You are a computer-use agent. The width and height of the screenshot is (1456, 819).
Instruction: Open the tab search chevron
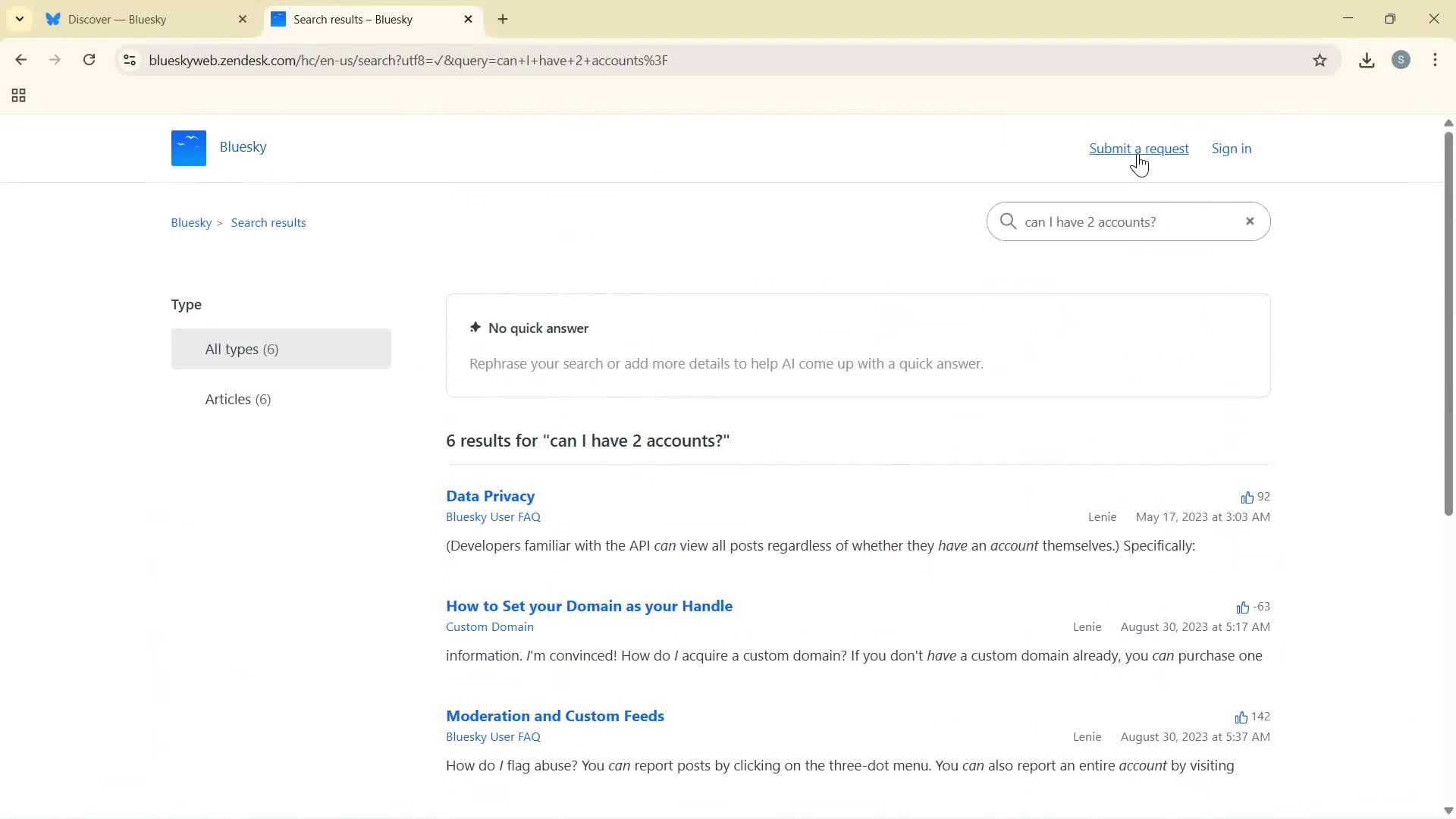point(19,19)
